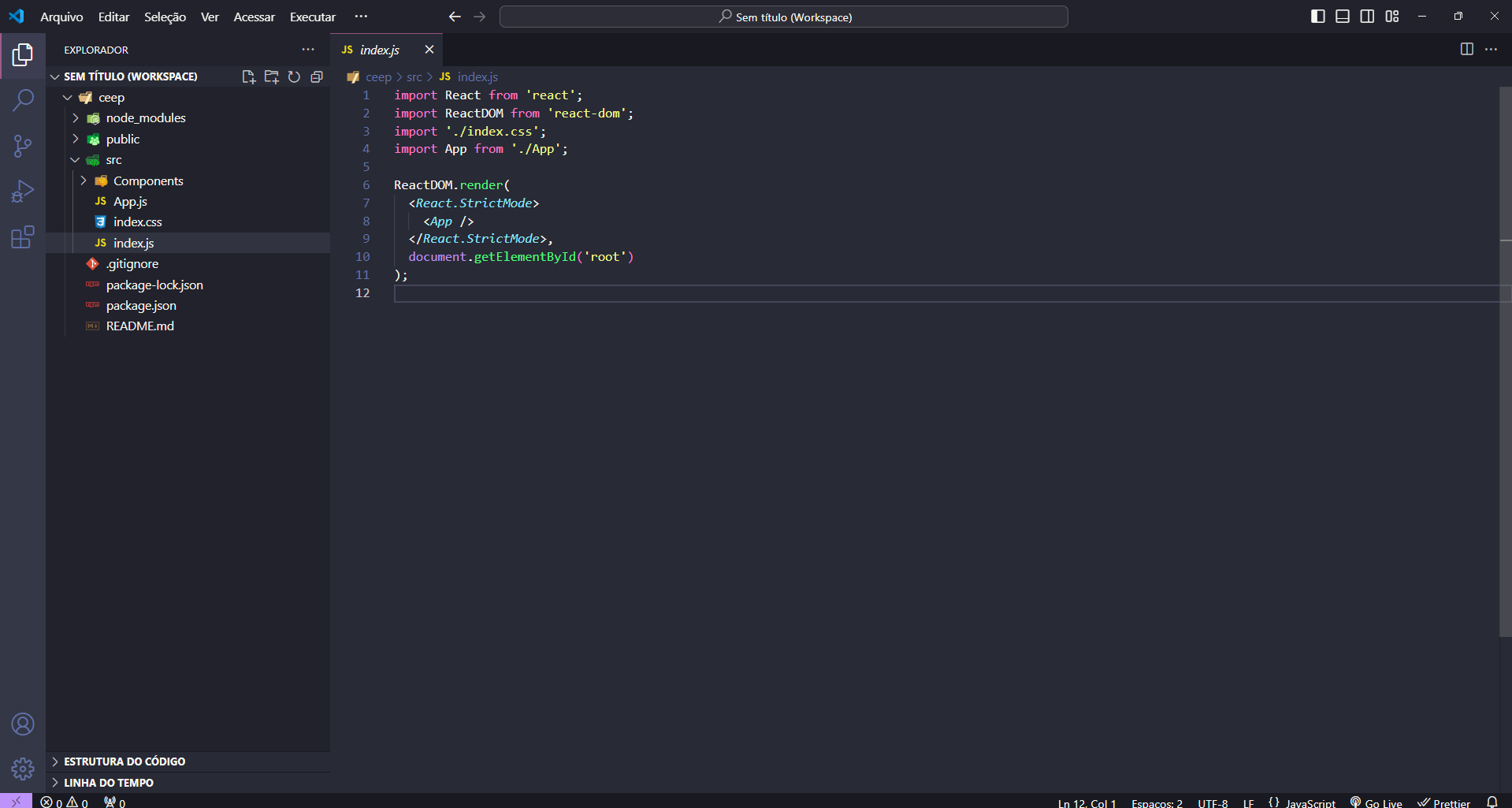Expand the node_modules folder
This screenshot has height=808, width=1512.
76,117
